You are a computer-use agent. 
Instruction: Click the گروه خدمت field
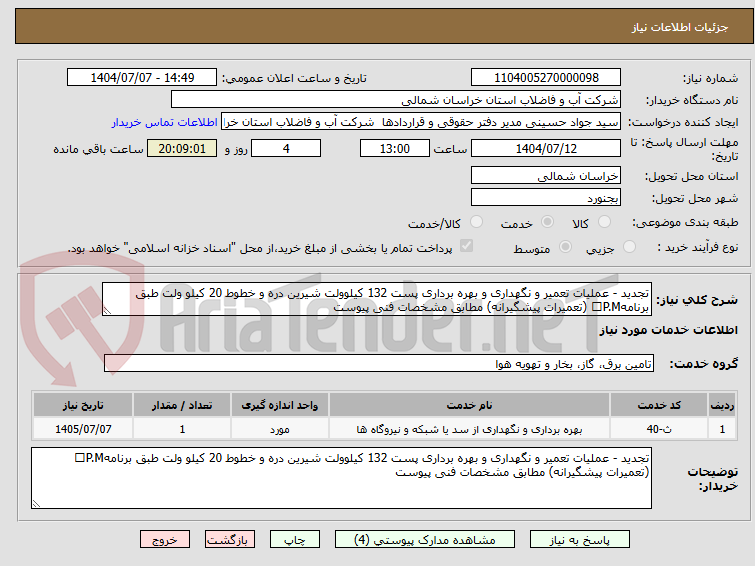pos(379,364)
